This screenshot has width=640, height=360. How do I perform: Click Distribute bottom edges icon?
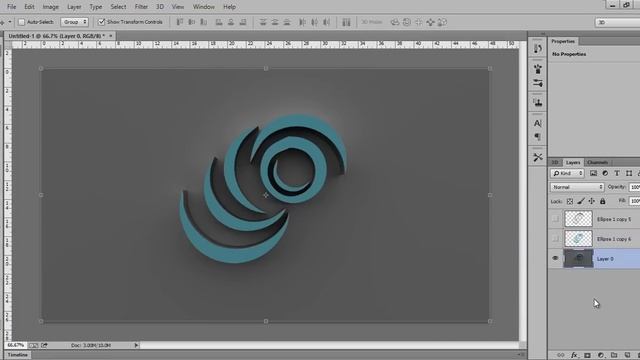tap(287, 22)
